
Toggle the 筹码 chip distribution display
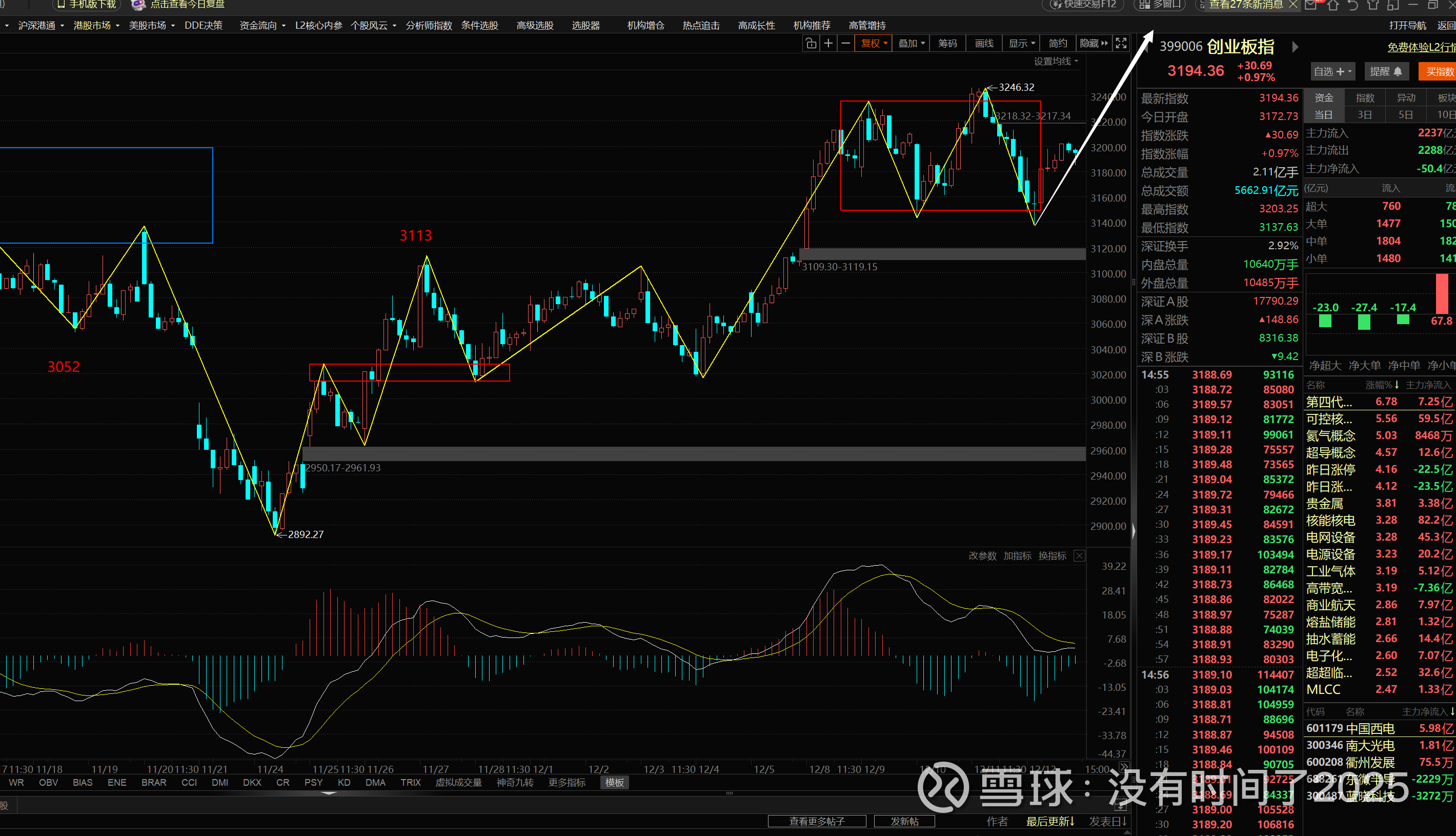(947, 44)
